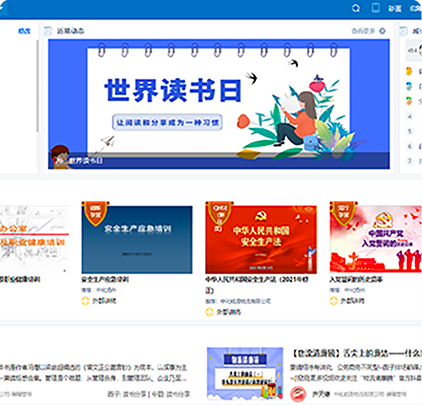Click rank number 4 circle

click(x=410, y=116)
